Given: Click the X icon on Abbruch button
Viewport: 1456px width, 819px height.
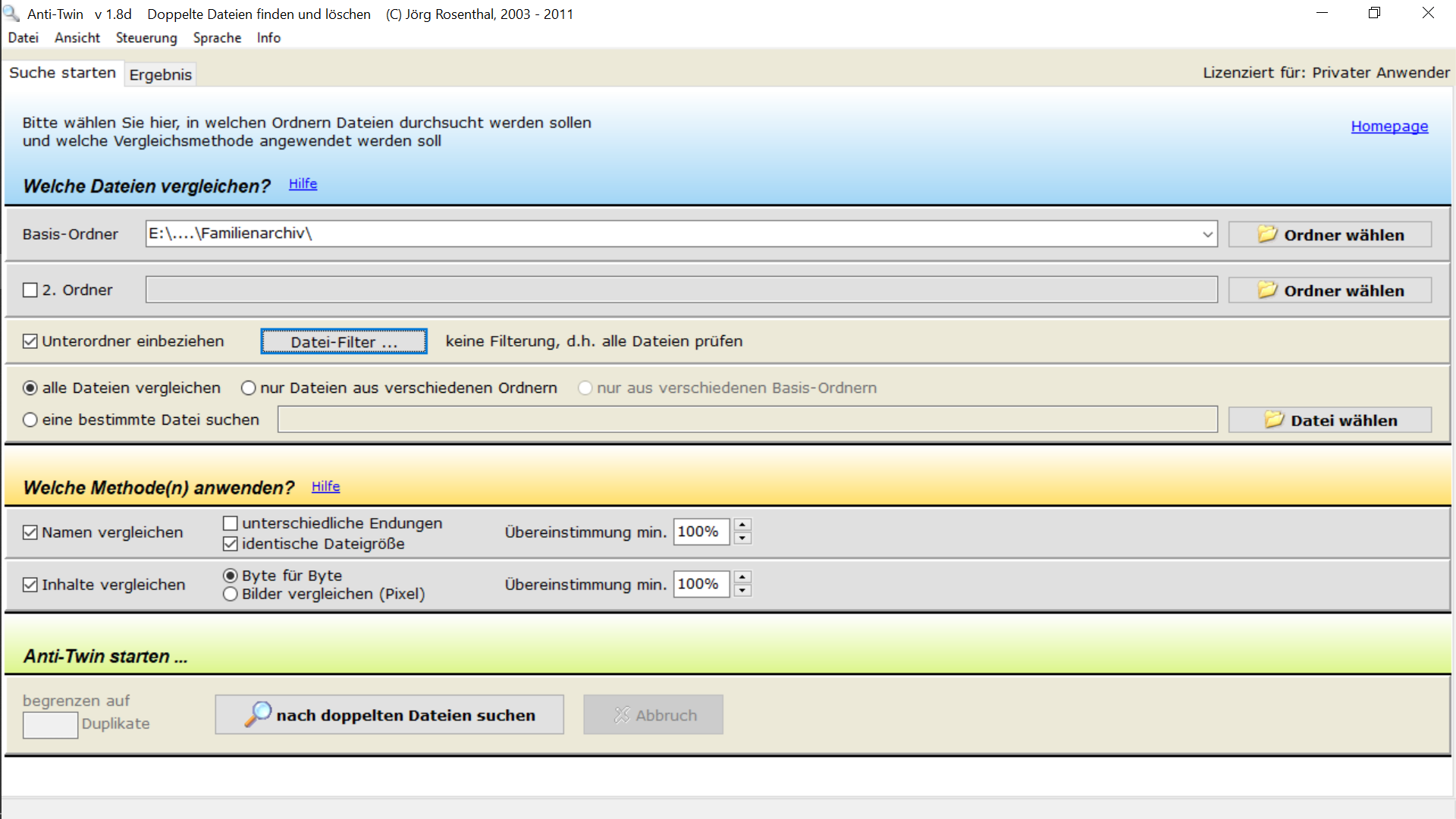Looking at the screenshot, I should [622, 714].
